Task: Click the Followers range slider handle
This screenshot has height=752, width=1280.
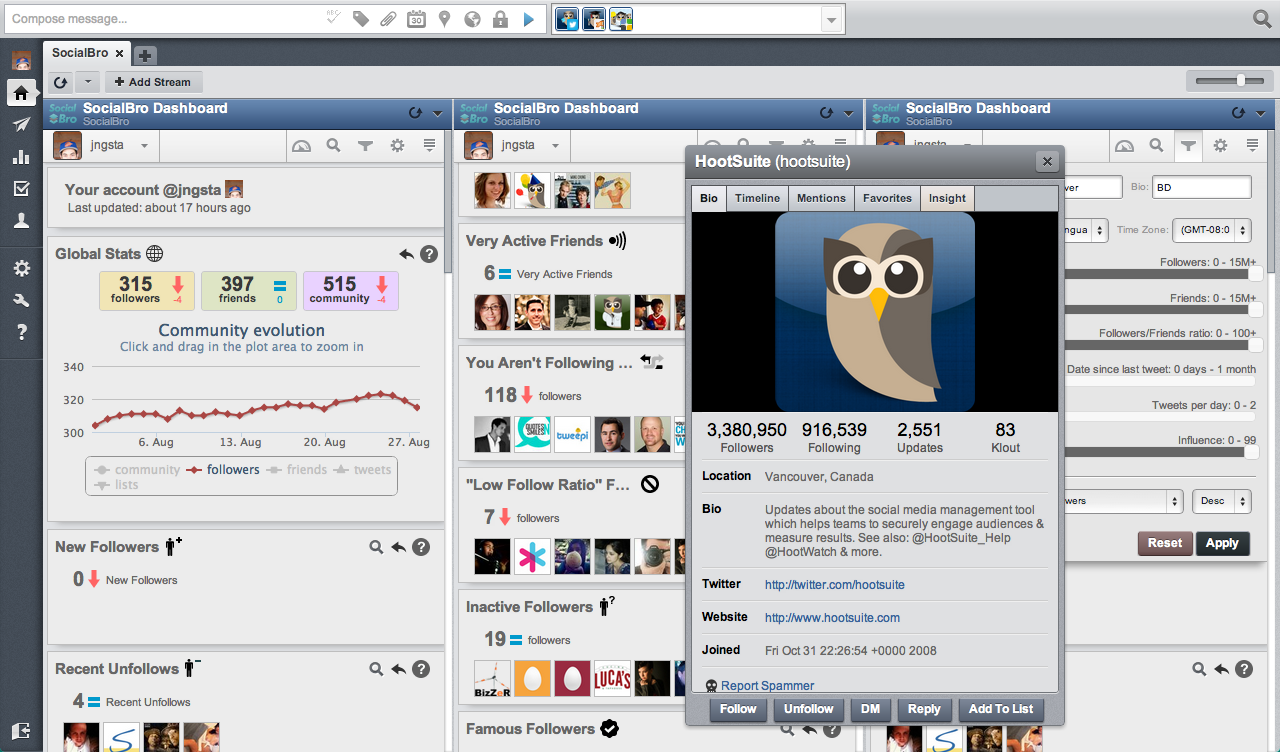Action: (1255, 275)
